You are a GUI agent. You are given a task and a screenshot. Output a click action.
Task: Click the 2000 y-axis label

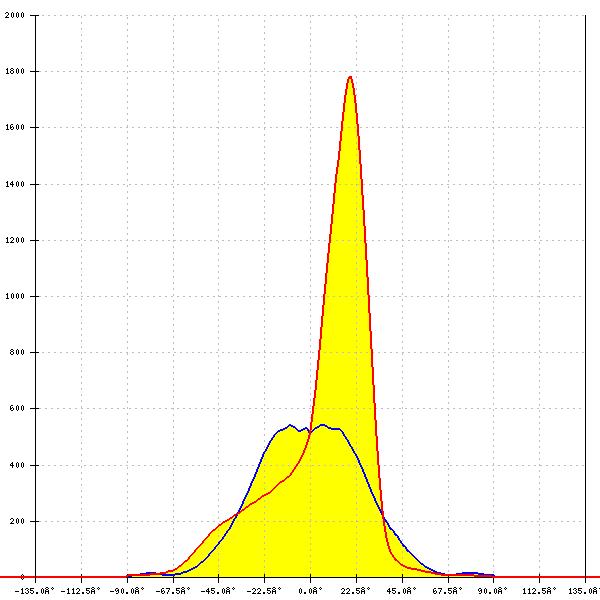[x=15, y=15]
